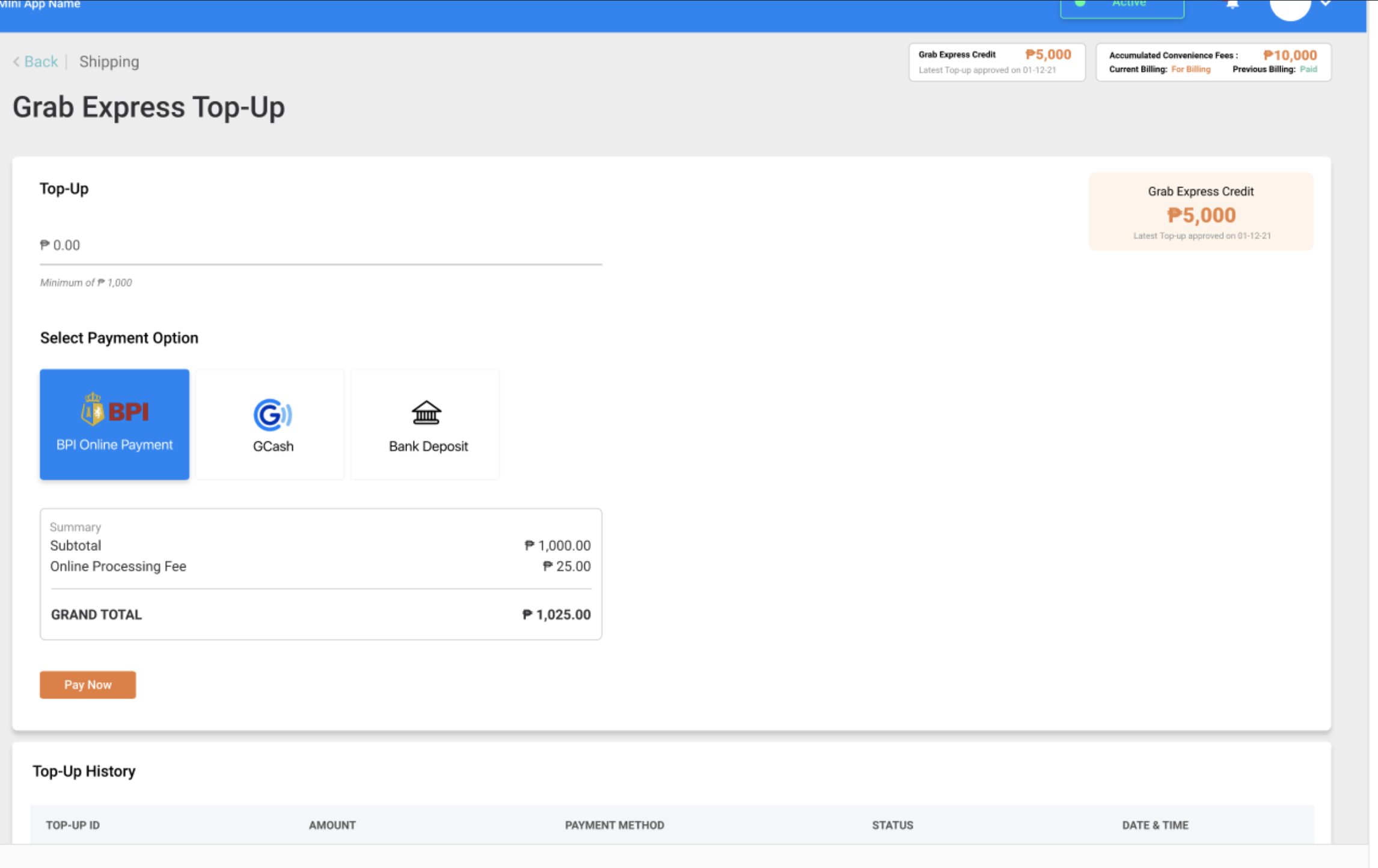The width and height of the screenshot is (1378, 868).
Task: Click the Grand Total ₱ 1,025.00 value
Action: coord(557,614)
